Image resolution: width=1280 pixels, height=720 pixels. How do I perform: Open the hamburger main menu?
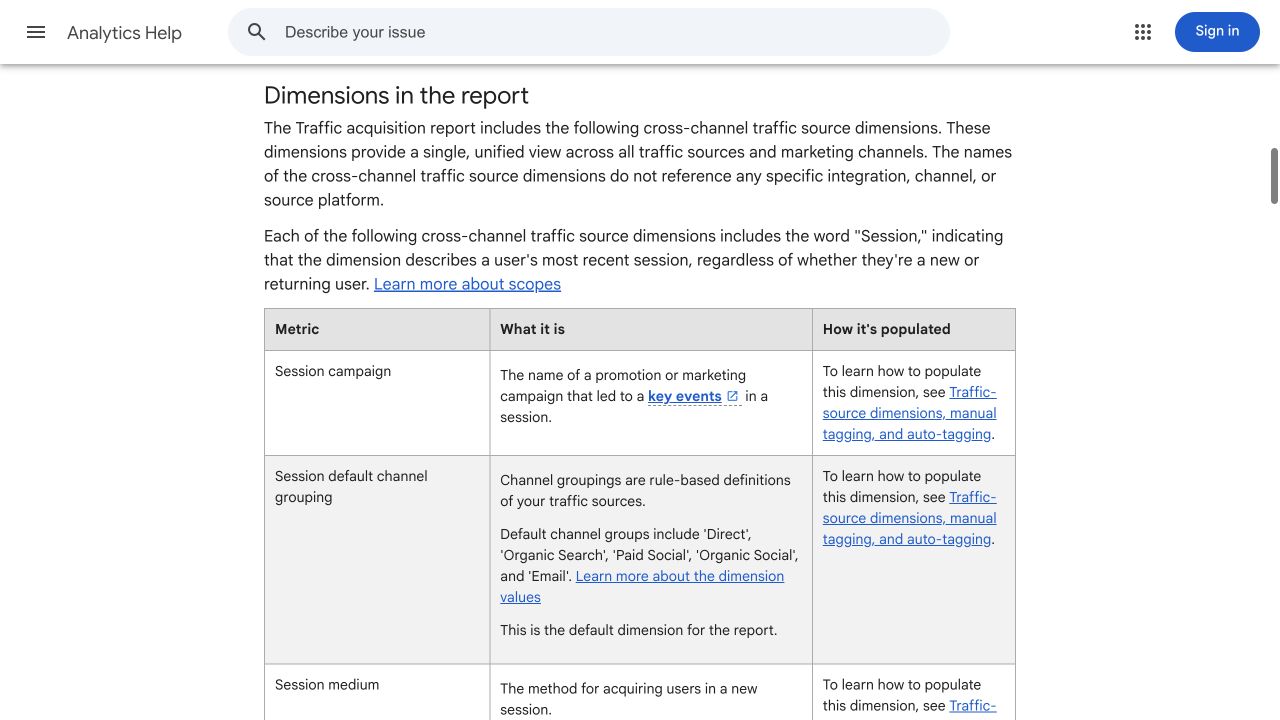pyautogui.click(x=36, y=32)
